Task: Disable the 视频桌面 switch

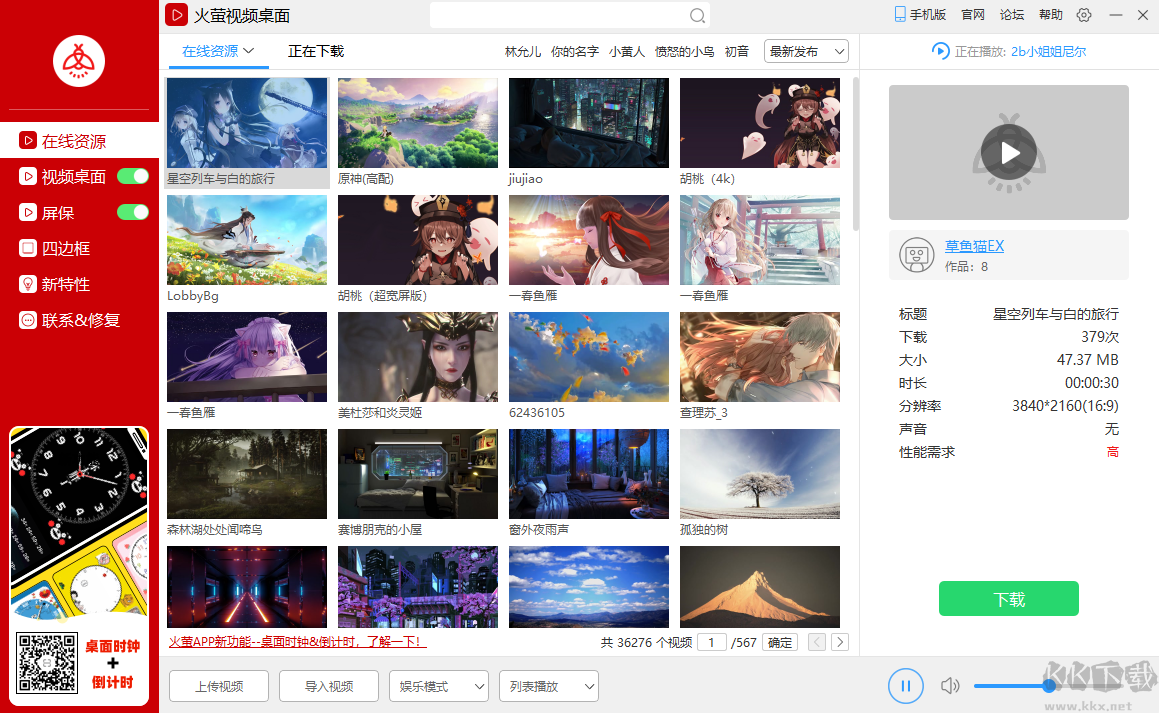Action: [132, 176]
